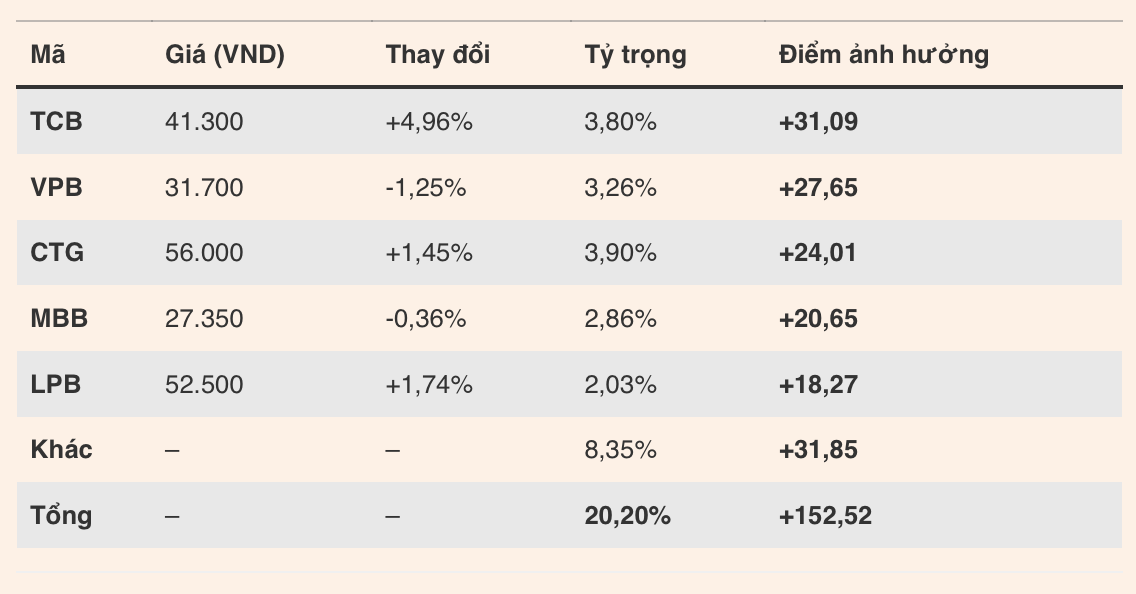1136x594 pixels.
Task: Click the LPB price 52.500
Action: [x=204, y=384]
